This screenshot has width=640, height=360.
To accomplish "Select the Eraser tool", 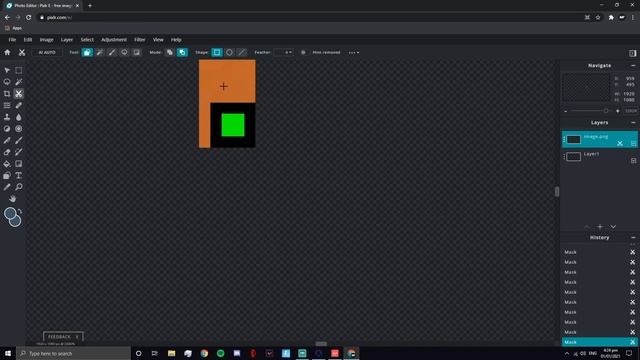I will point(7,152).
